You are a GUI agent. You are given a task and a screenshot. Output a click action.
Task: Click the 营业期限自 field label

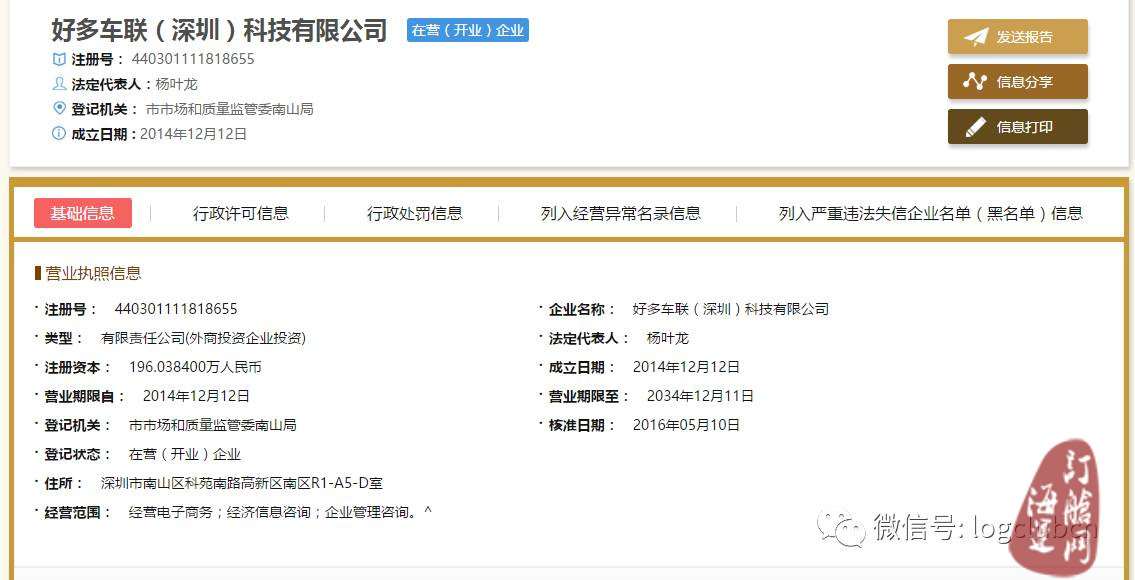(85, 396)
